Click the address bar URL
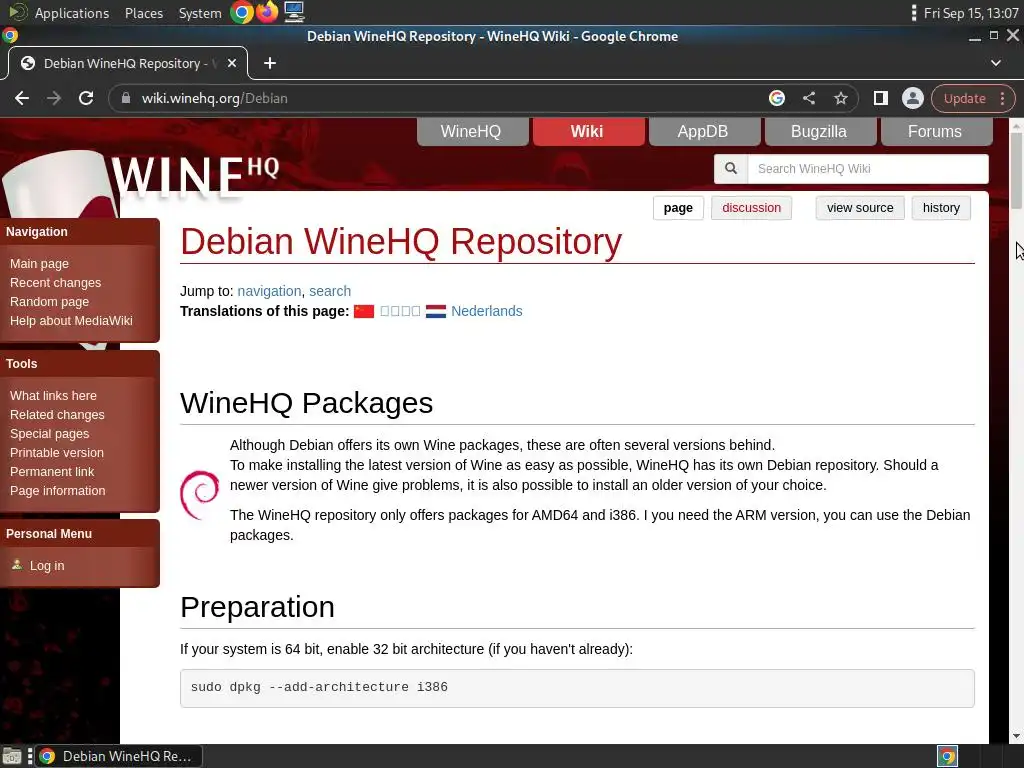Screen dimensions: 1024x768 tap(214, 98)
